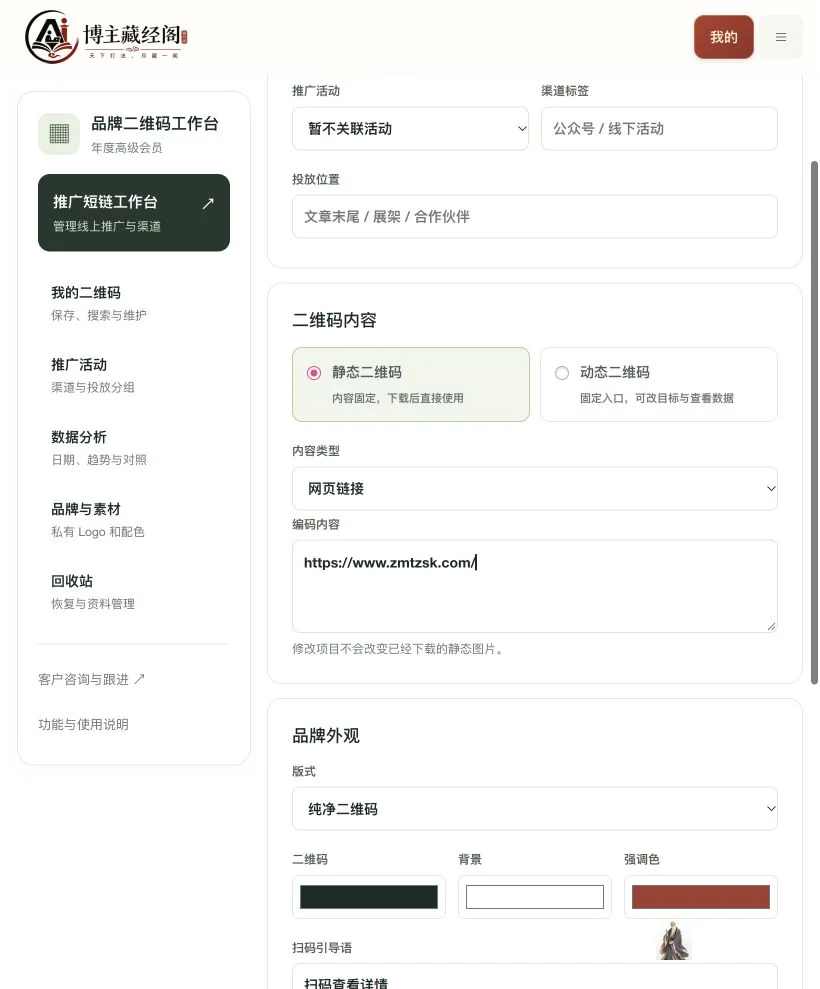Click the 博主藏经阁 logo

pos(106,37)
